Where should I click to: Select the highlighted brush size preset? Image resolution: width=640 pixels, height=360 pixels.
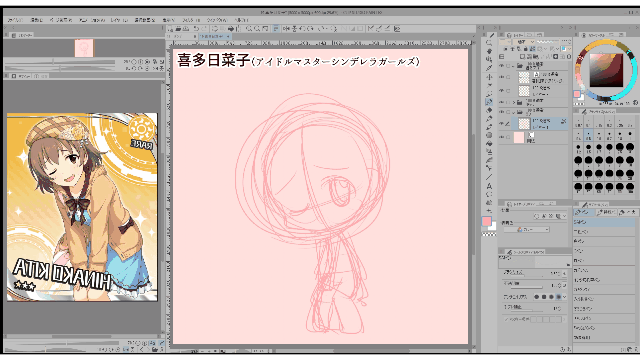coord(588,135)
